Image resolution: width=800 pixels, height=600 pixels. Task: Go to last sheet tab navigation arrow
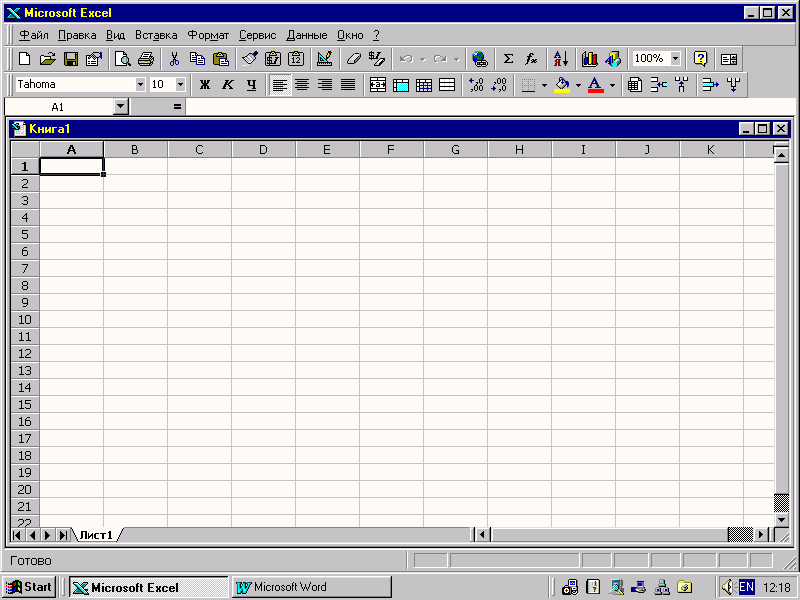(x=63, y=535)
